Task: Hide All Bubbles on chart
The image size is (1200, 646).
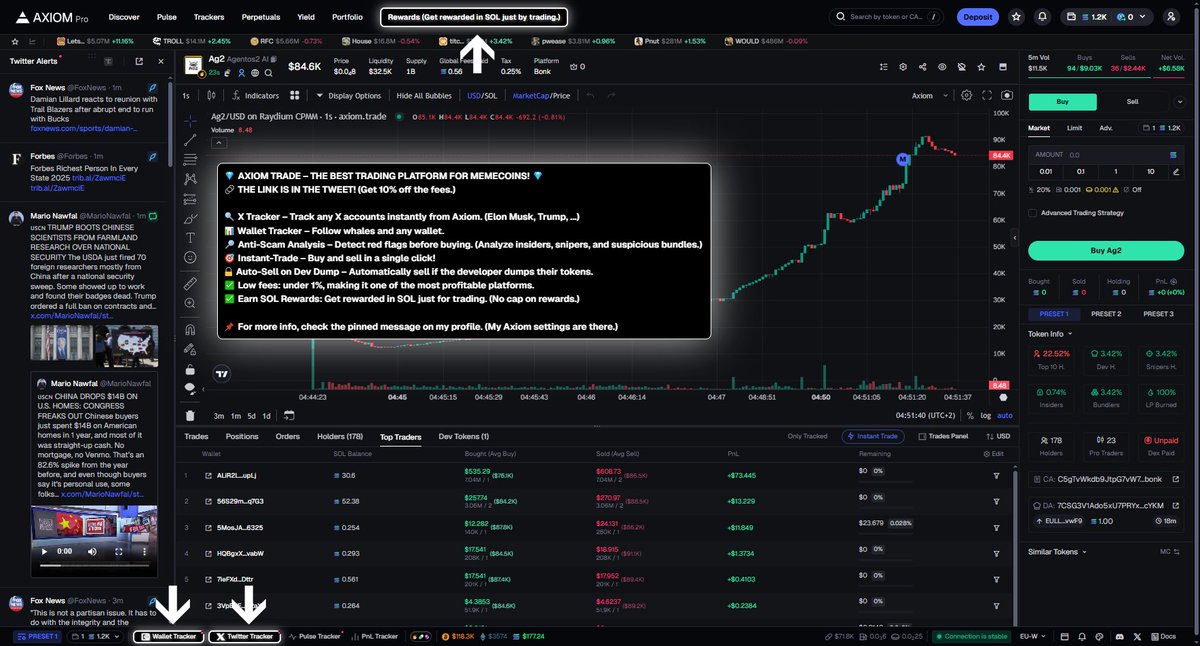Action: 425,95
